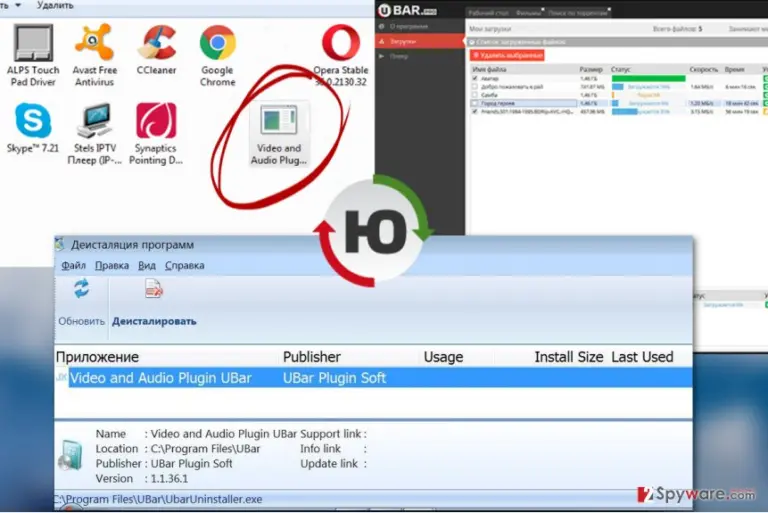Screen dimensions: 768x513
Task: Toggle checkbox for Самба download
Action: (x=474, y=95)
